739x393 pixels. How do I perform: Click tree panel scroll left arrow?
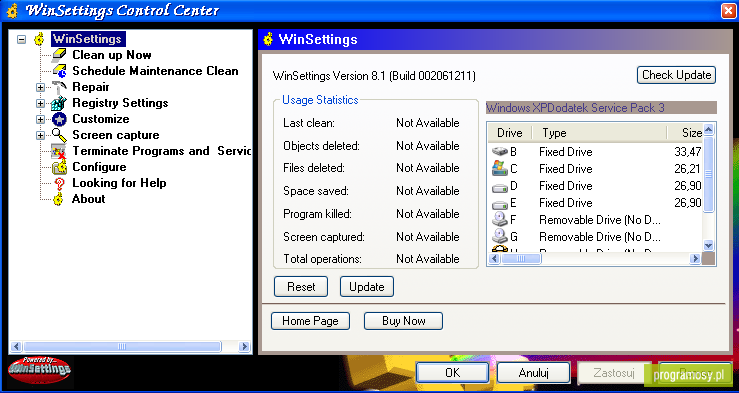[16, 347]
